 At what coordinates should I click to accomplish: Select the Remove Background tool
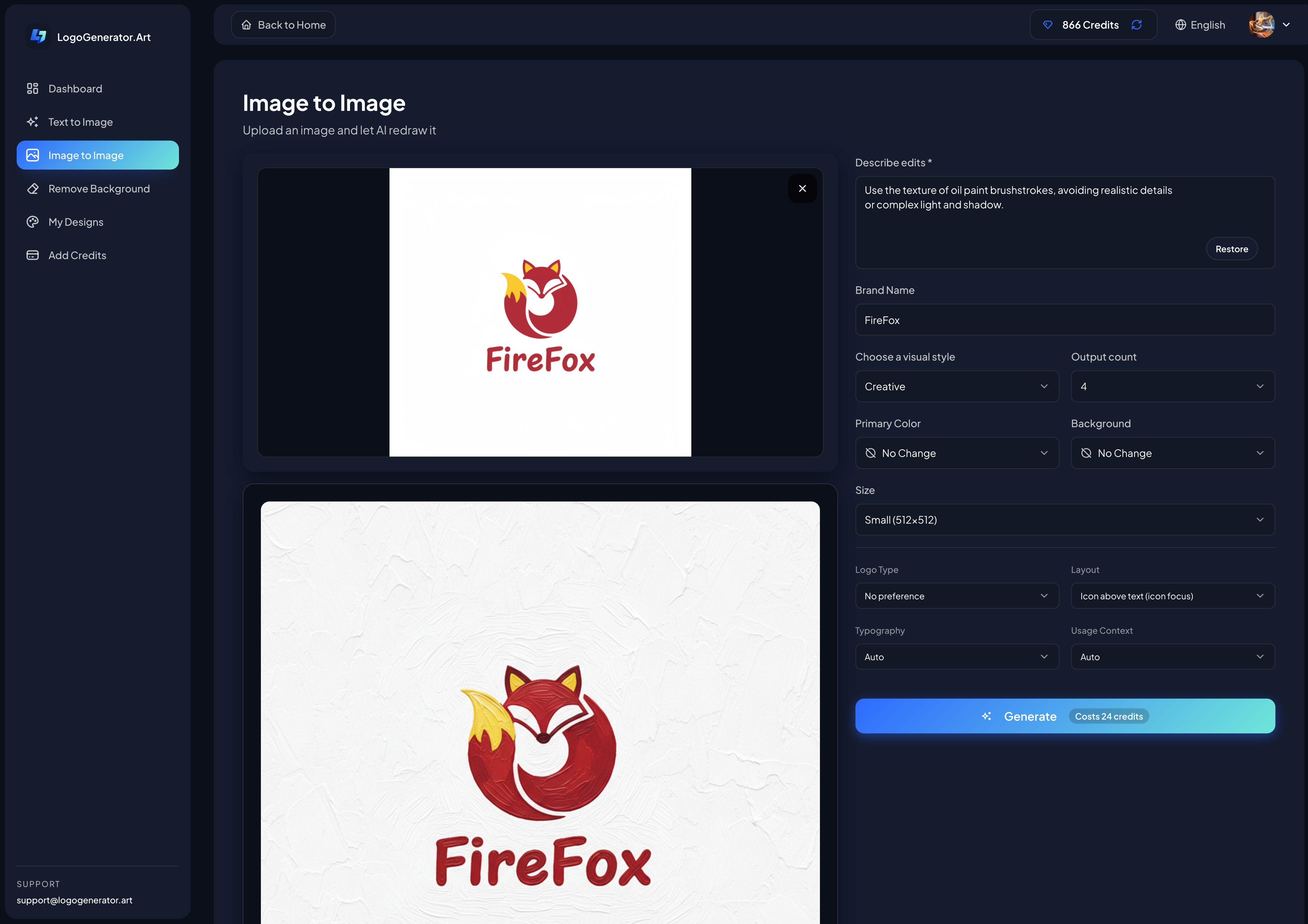[98, 188]
